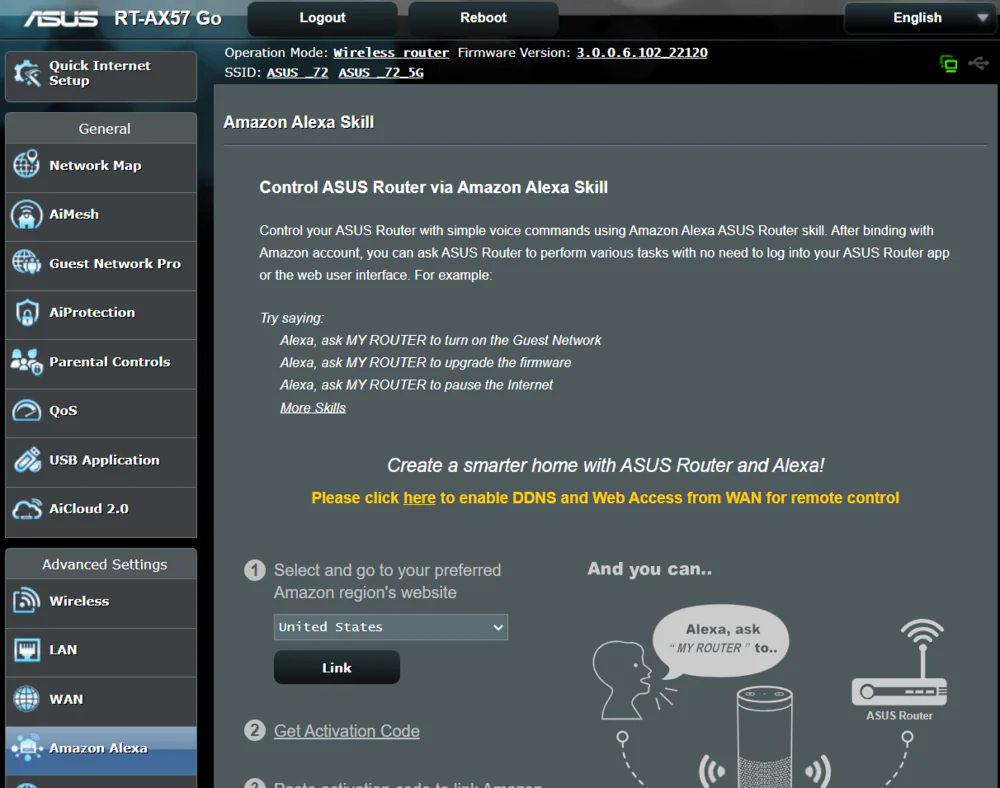Open the Network Map menu item
Image resolution: width=1000 pixels, height=788 pixels.
[101, 165]
